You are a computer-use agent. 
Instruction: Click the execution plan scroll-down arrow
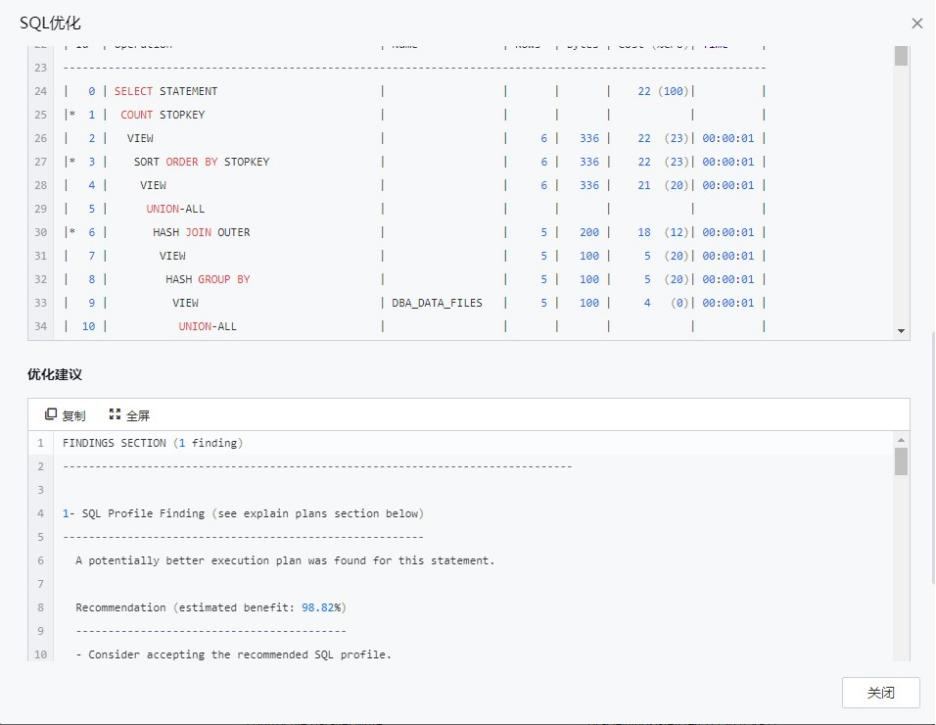tap(901, 331)
